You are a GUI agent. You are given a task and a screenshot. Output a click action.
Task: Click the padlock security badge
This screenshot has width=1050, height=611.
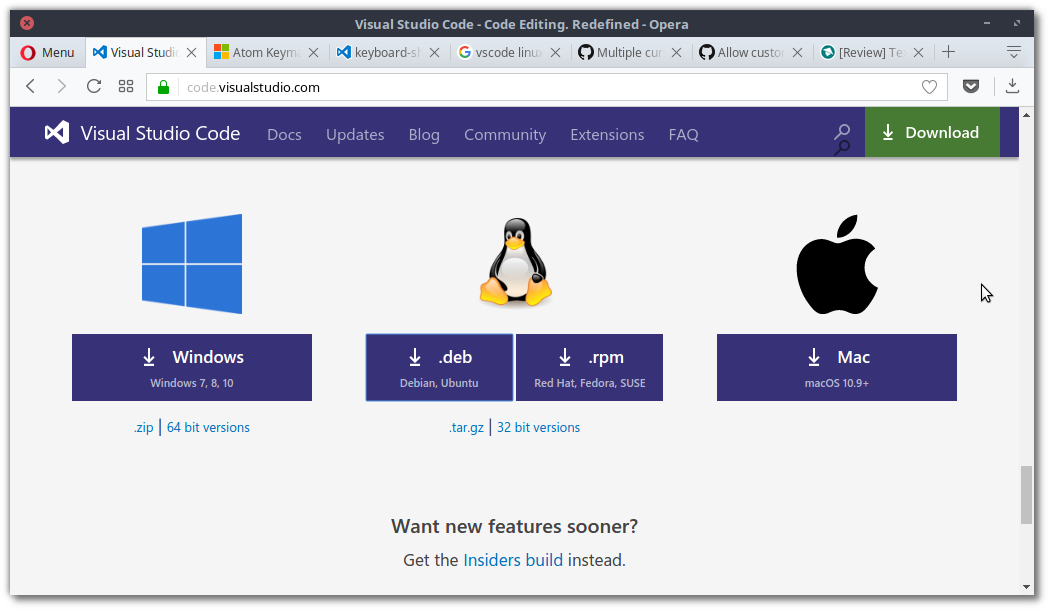[162, 87]
